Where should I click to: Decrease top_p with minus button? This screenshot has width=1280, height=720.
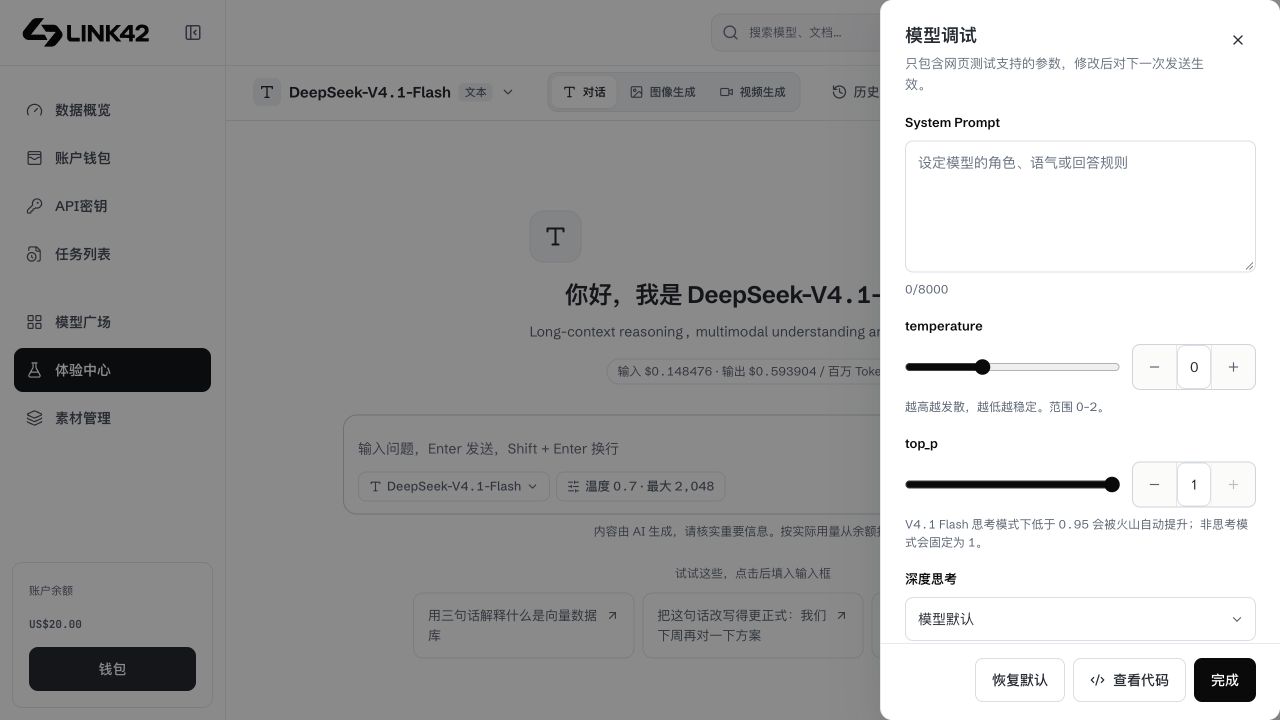[x=1154, y=484]
